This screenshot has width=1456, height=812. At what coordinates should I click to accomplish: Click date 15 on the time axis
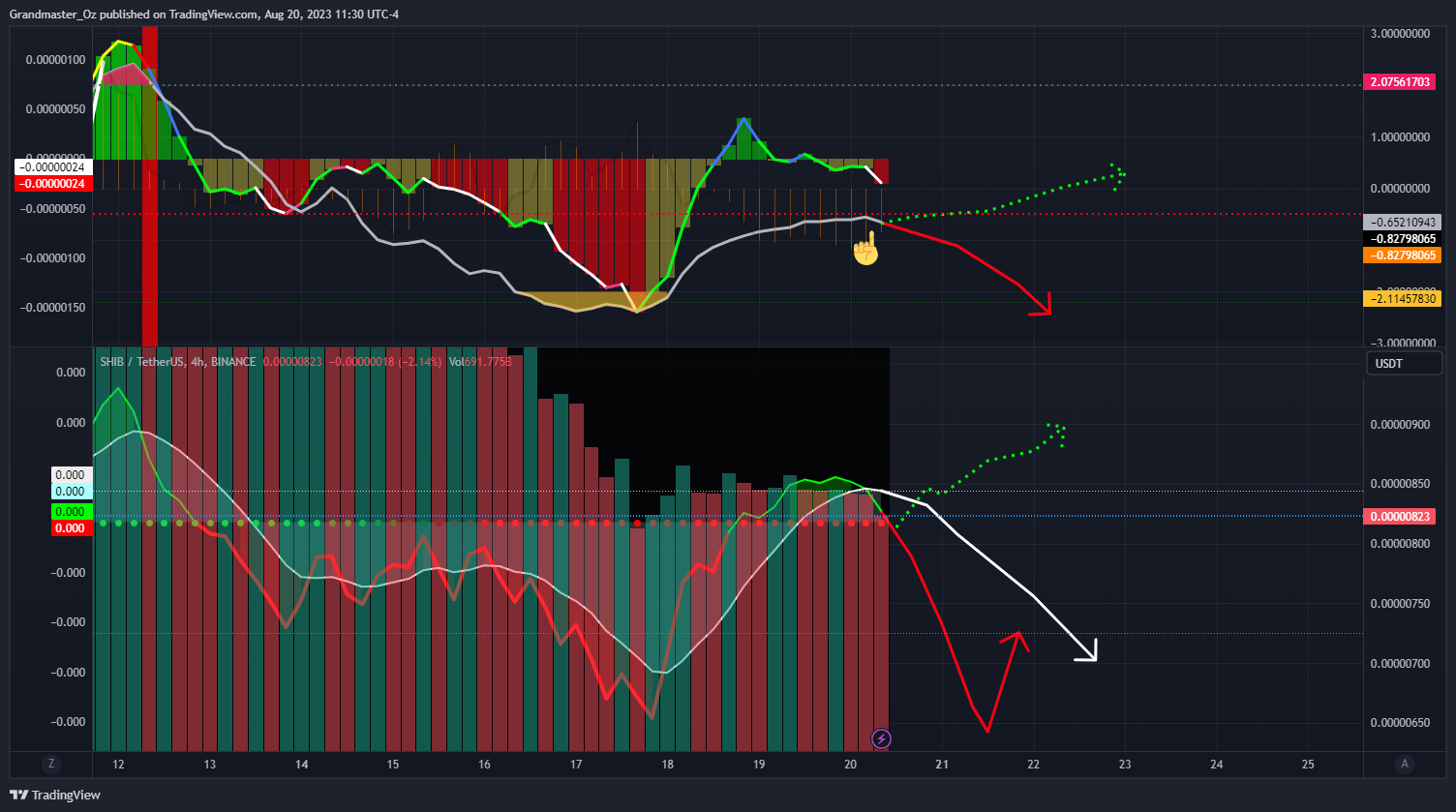coord(393,765)
